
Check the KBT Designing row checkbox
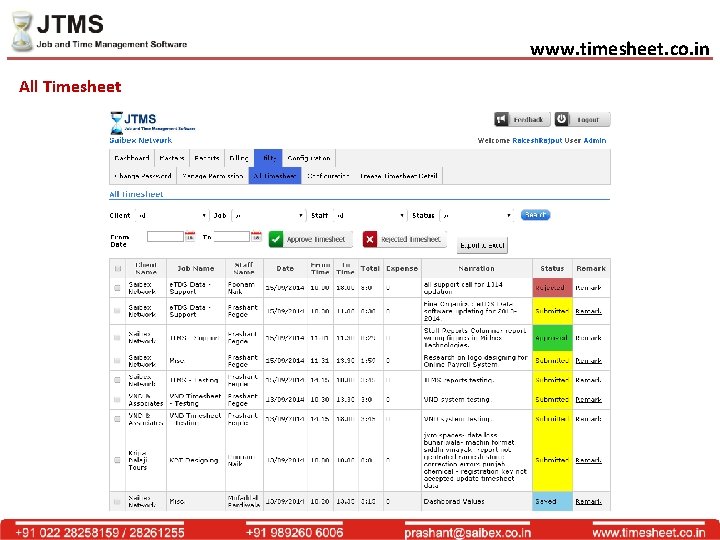point(118,460)
